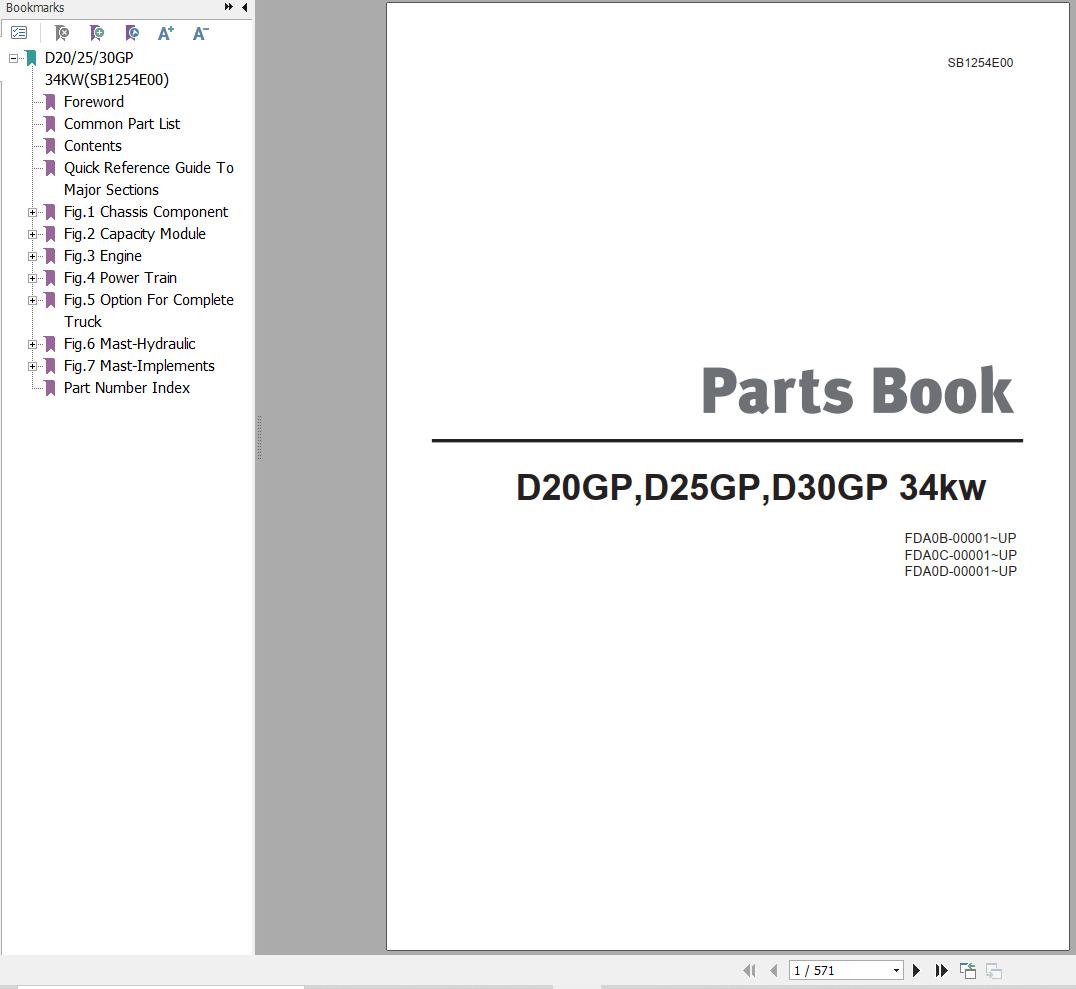Go to the first page

click(749, 970)
